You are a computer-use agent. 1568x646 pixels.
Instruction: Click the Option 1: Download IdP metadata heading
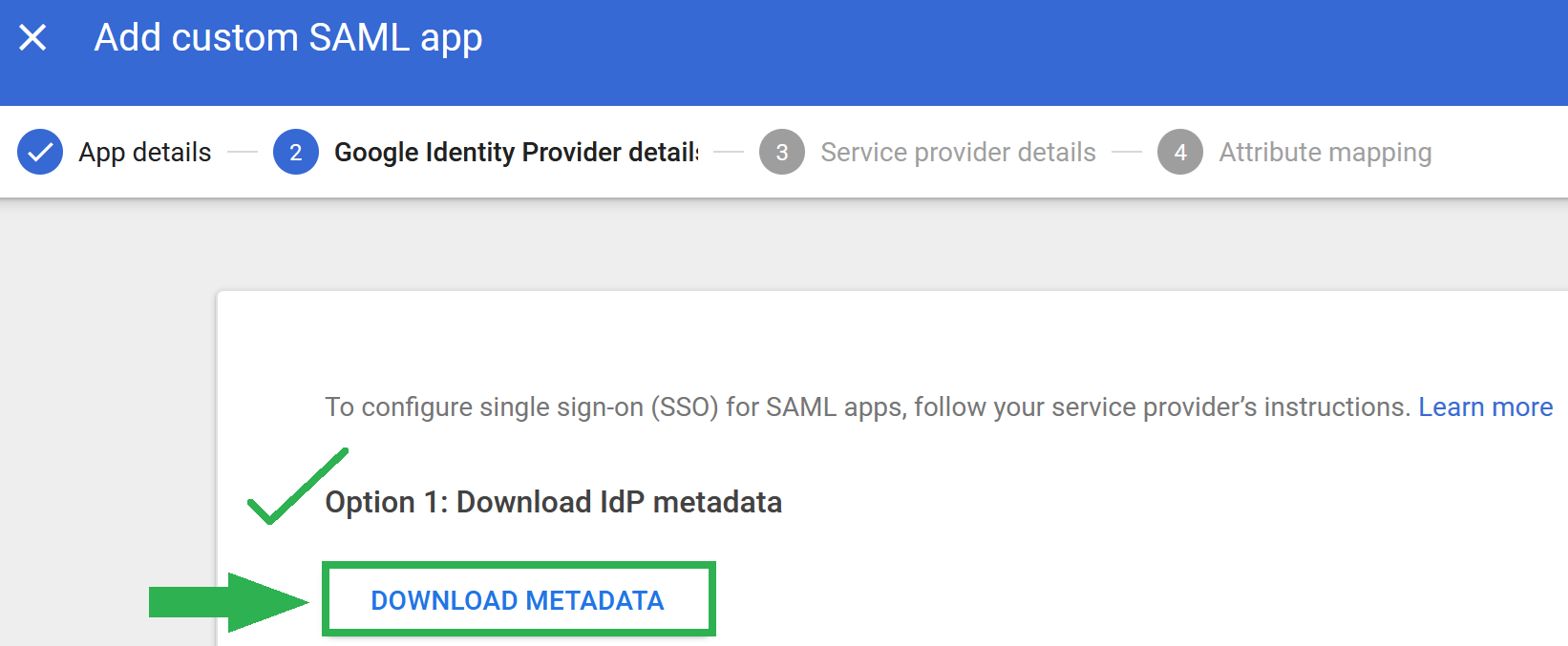[x=554, y=502]
